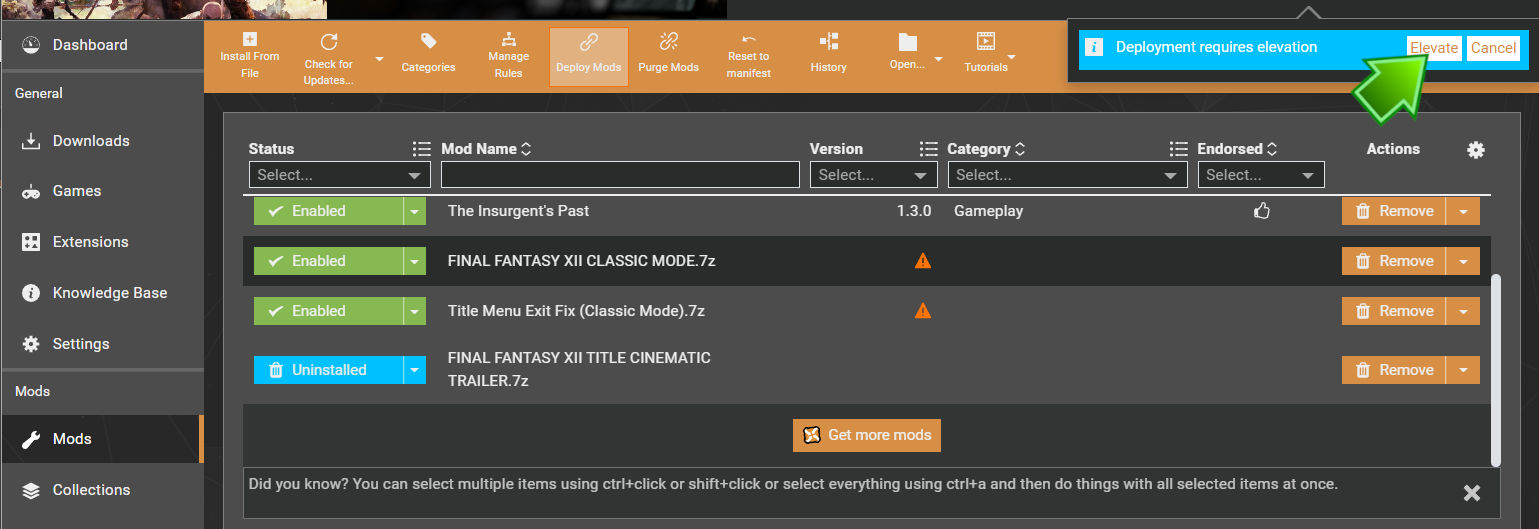Open Status filter Select dropdown
1539x529 pixels.
(x=340, y=175)
